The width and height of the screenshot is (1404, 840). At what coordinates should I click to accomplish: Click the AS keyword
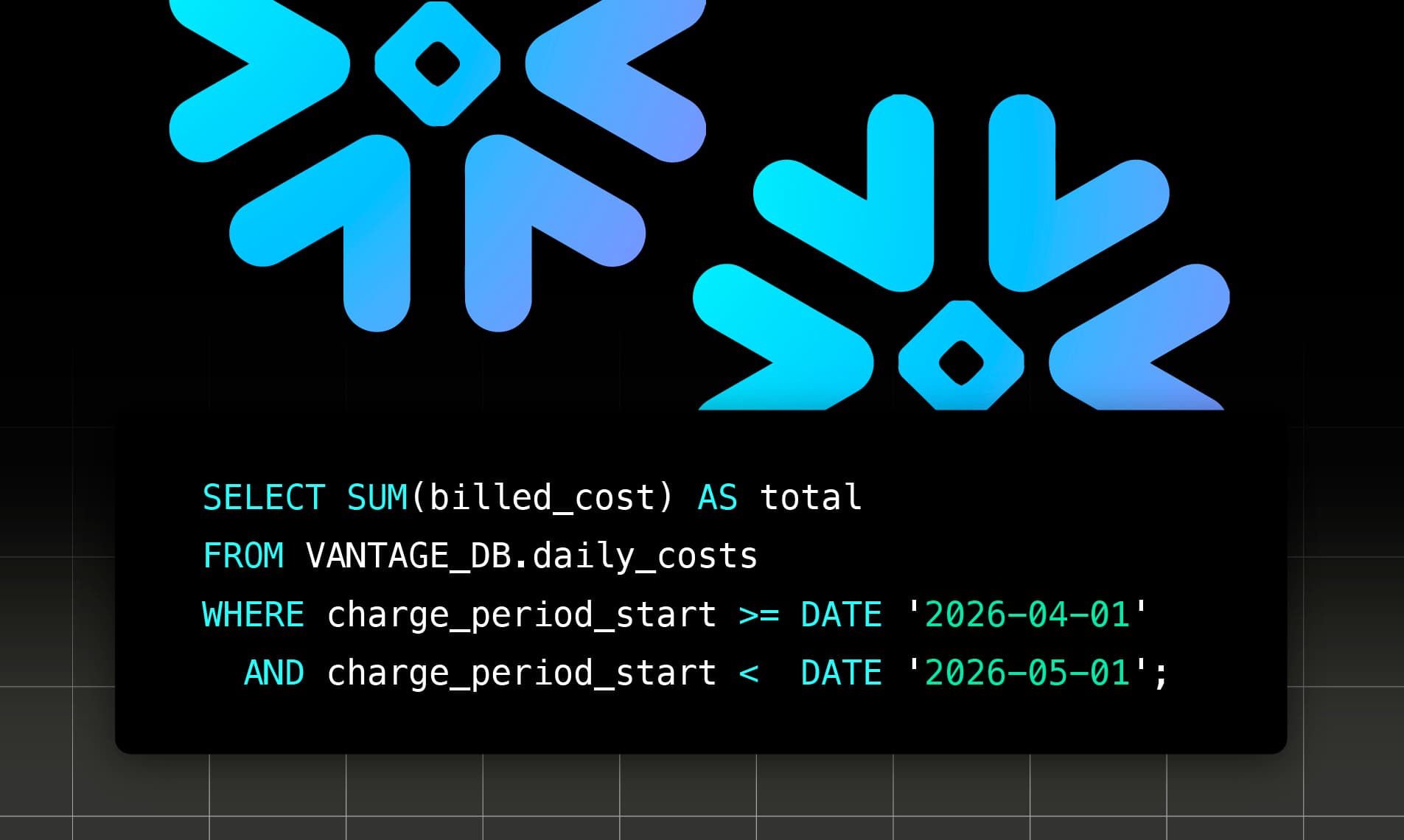coord(717,497)
